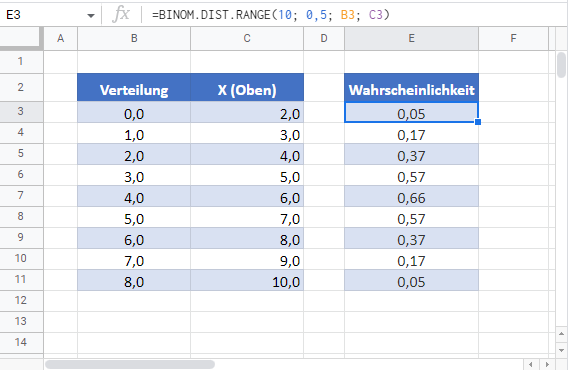This screenshot has width=568, height=370.
Task: Click the fx function icon
Action: [121, 15]
